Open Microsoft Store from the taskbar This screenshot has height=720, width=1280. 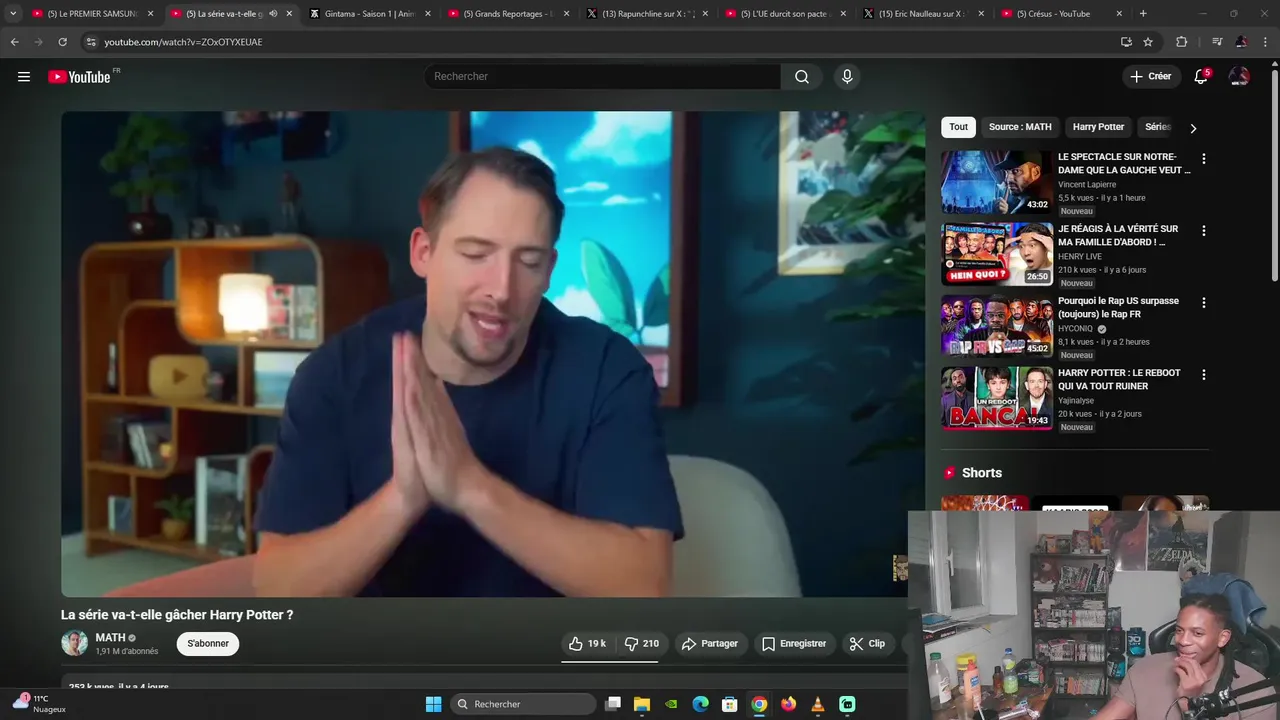tap(730, 704)
